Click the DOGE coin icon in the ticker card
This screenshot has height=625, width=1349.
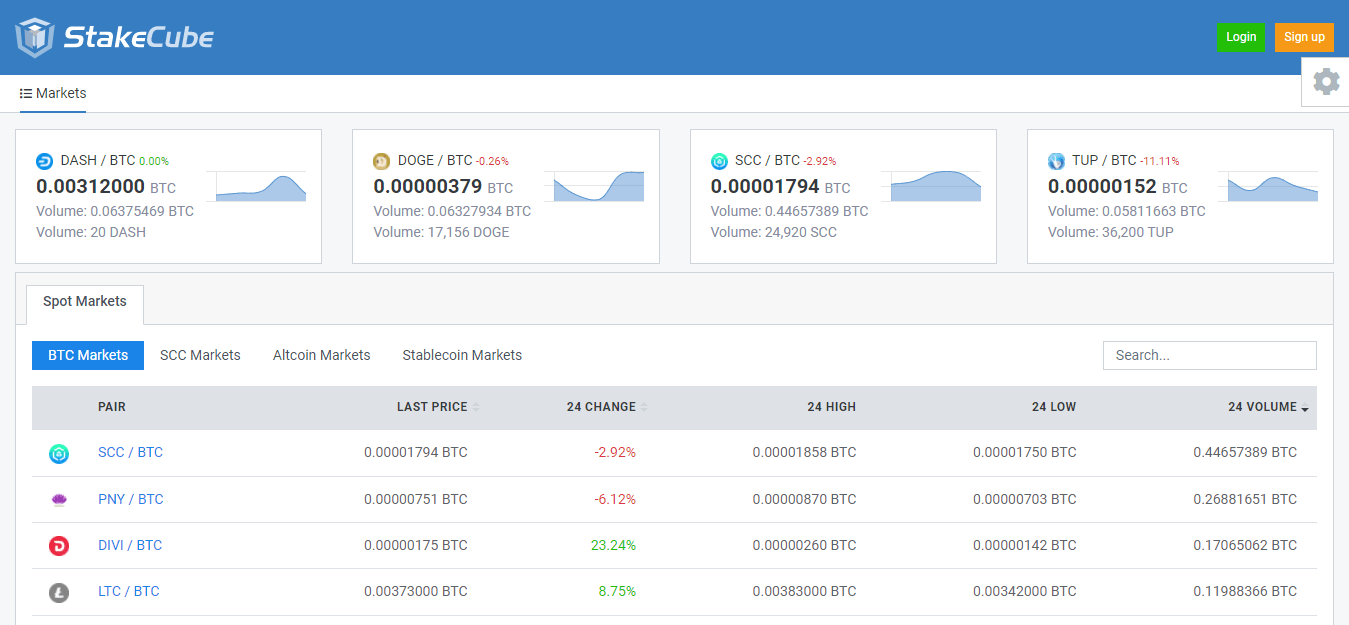tap(381, 161)
